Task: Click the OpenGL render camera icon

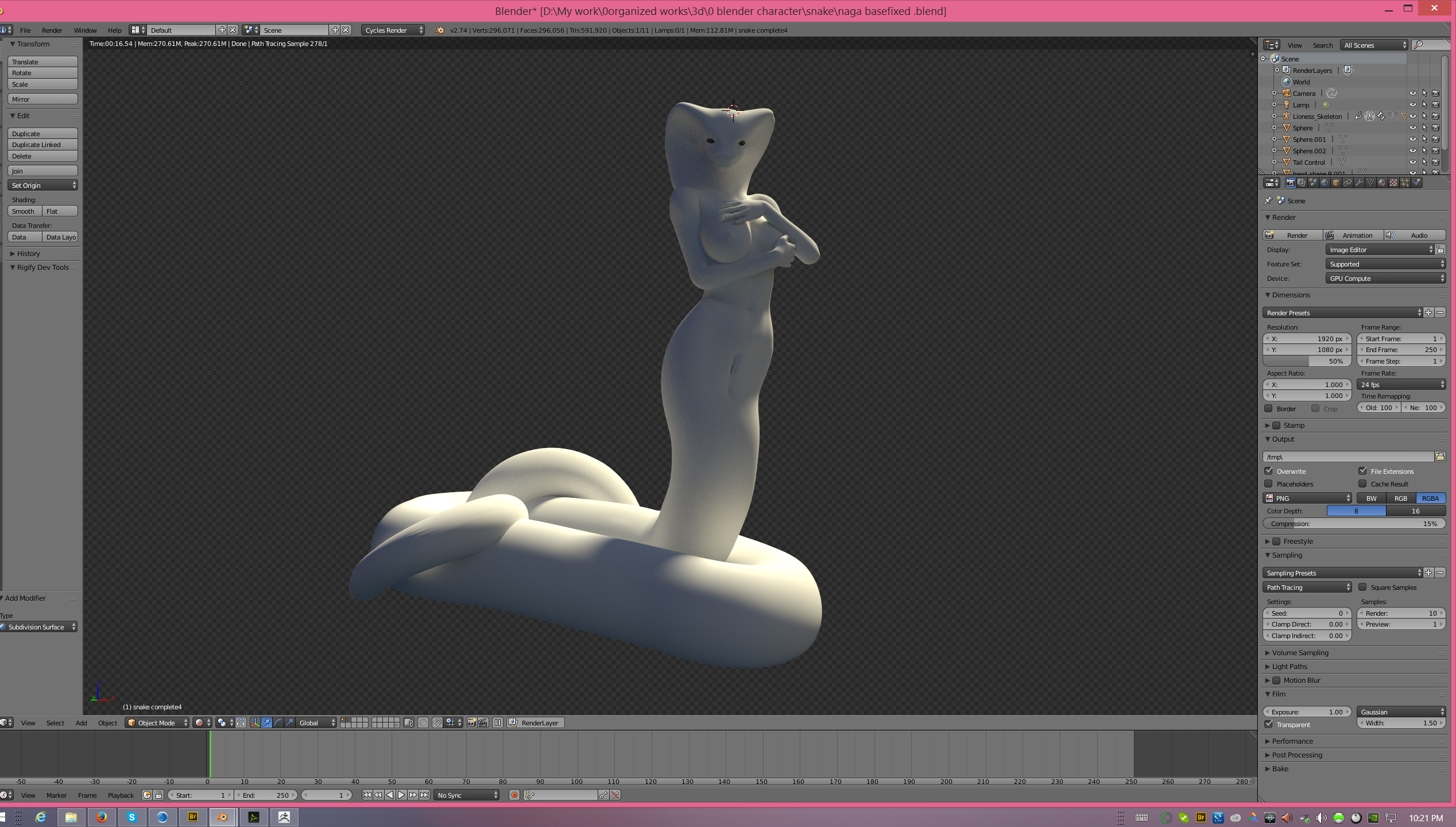Action: pos(471,722)
